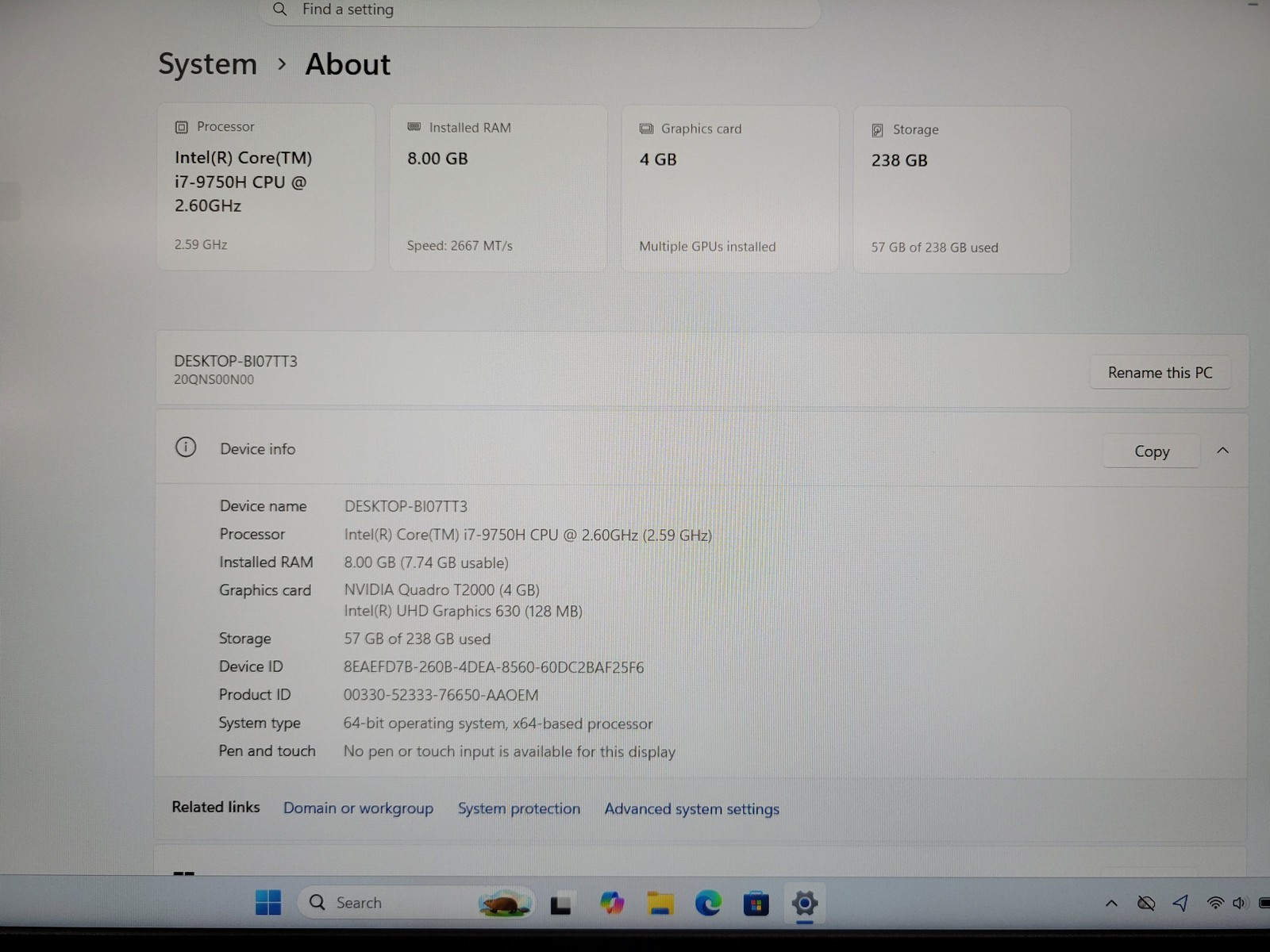The height and width of the screenshot is (952, 1270).
Task: Click the Graphics card icon
Action: click(646, 129)
